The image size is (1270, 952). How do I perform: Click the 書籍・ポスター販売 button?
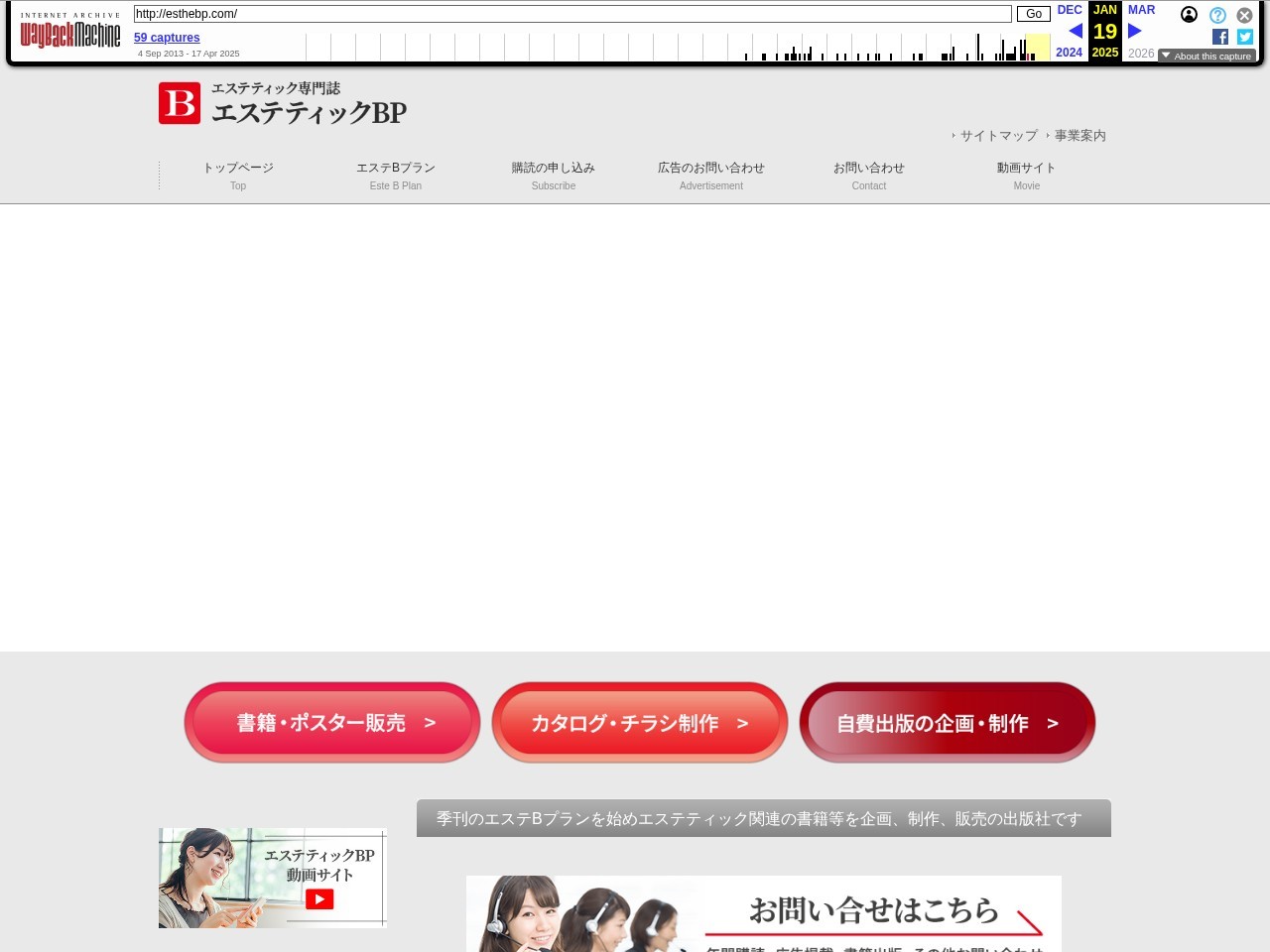point(332,723)
